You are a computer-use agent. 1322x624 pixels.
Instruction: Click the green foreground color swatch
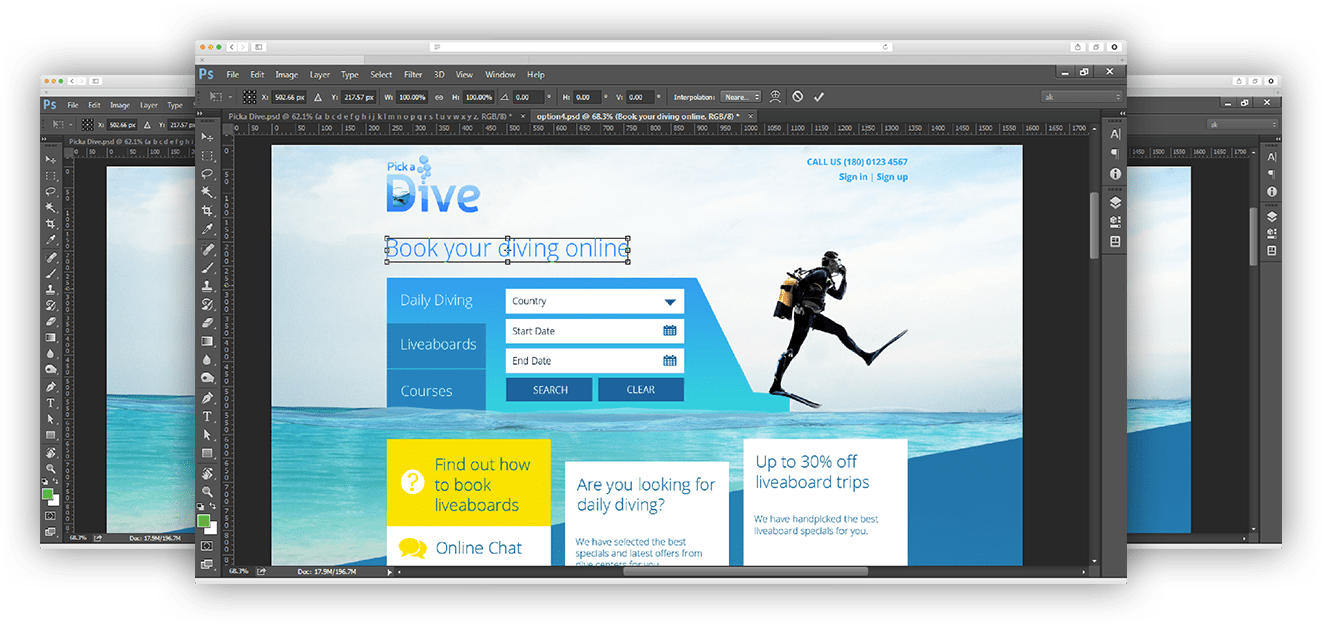(203, 521)
